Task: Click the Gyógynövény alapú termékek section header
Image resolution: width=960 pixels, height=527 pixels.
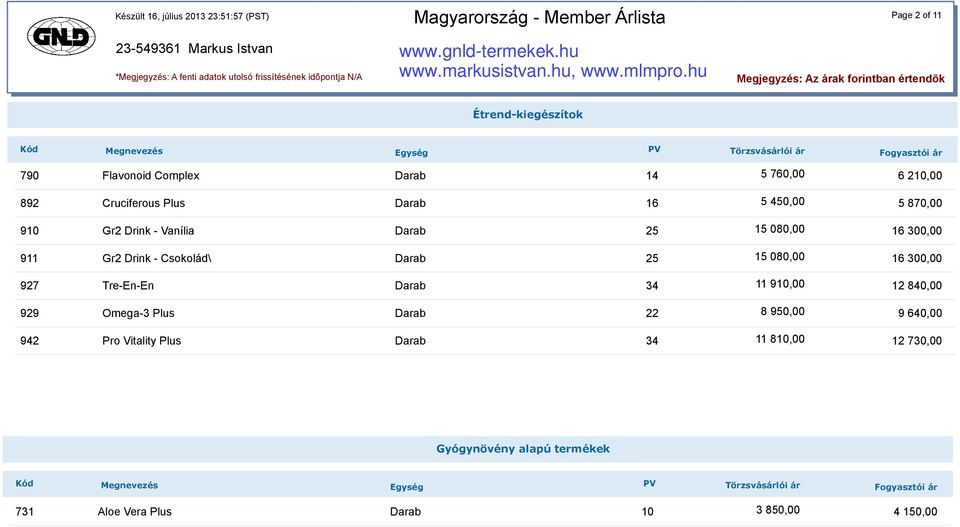Action: coord(523,449)
